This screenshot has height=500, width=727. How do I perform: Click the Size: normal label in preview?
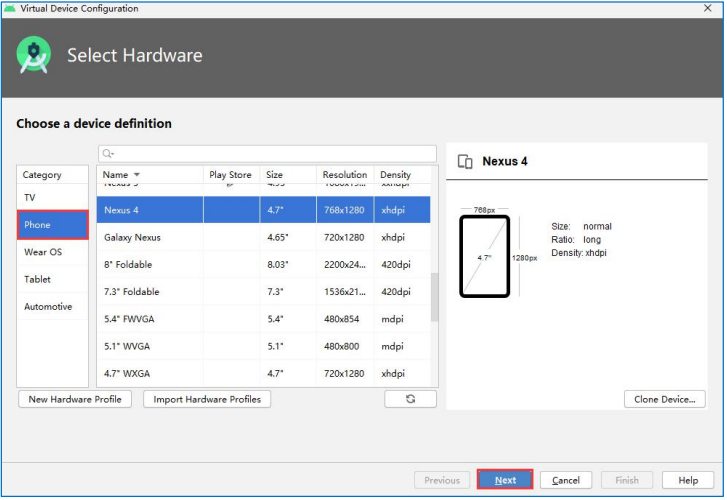tap(583, 227)
